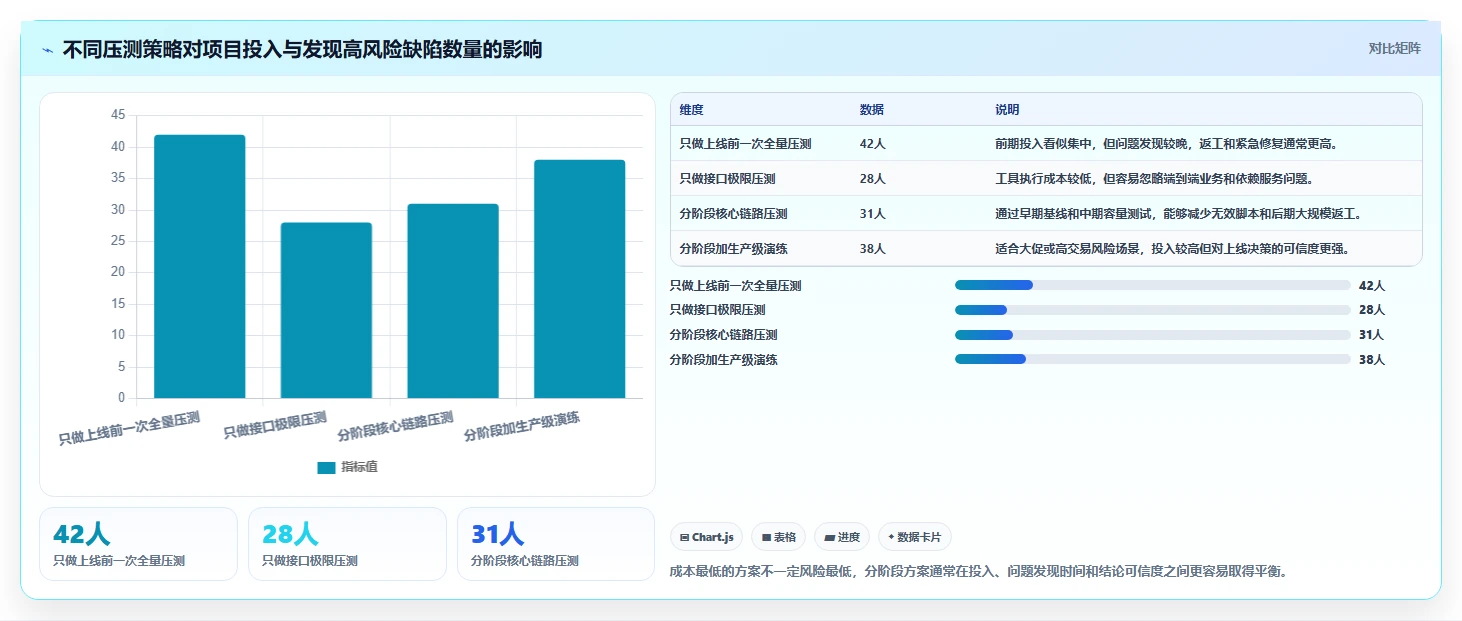
Task: Click the 只做接口极限压测 bar in chart
Action: [x=326, y=310]
